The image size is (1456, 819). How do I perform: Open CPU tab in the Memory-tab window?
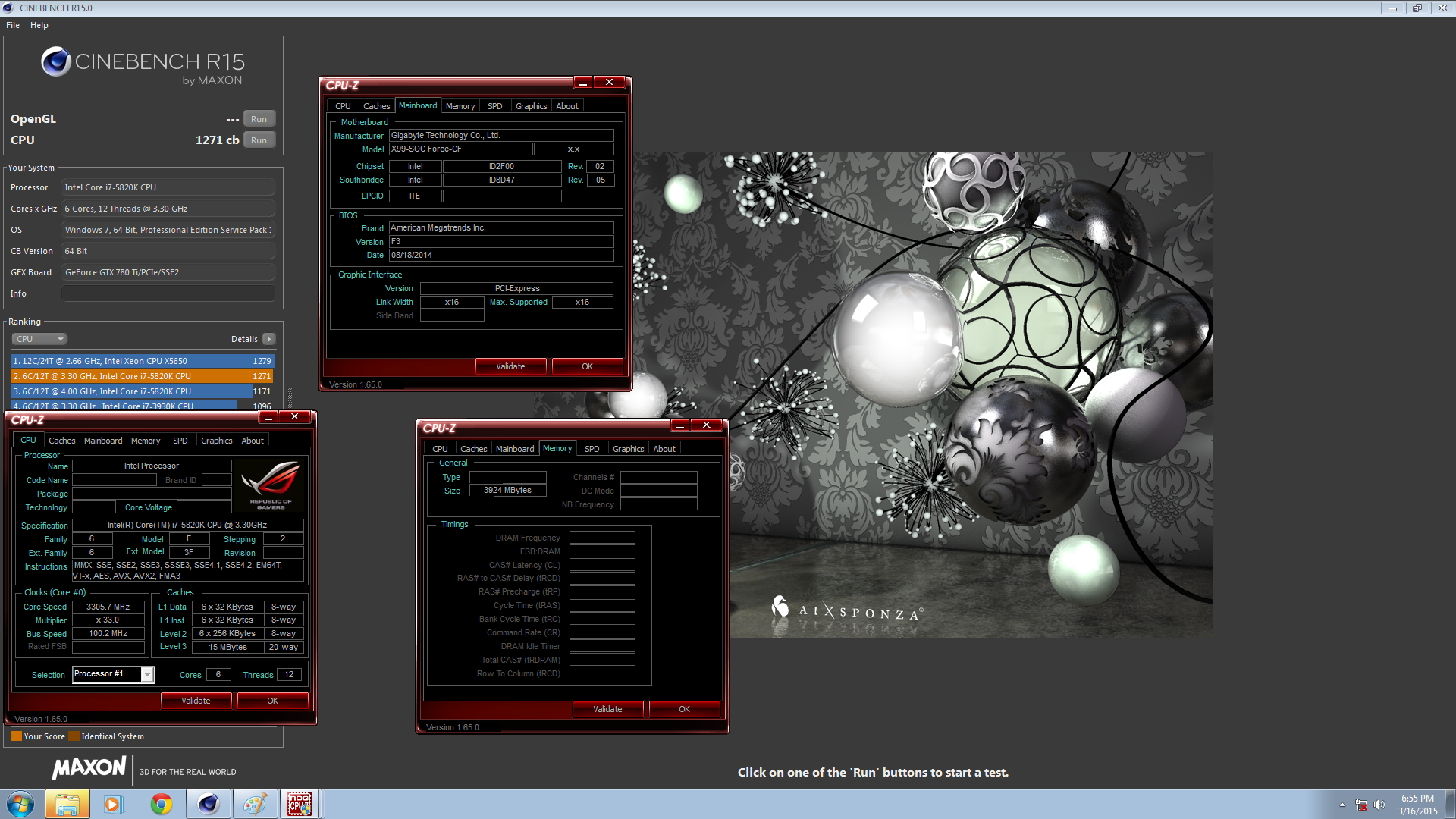(x=440, y=449)
